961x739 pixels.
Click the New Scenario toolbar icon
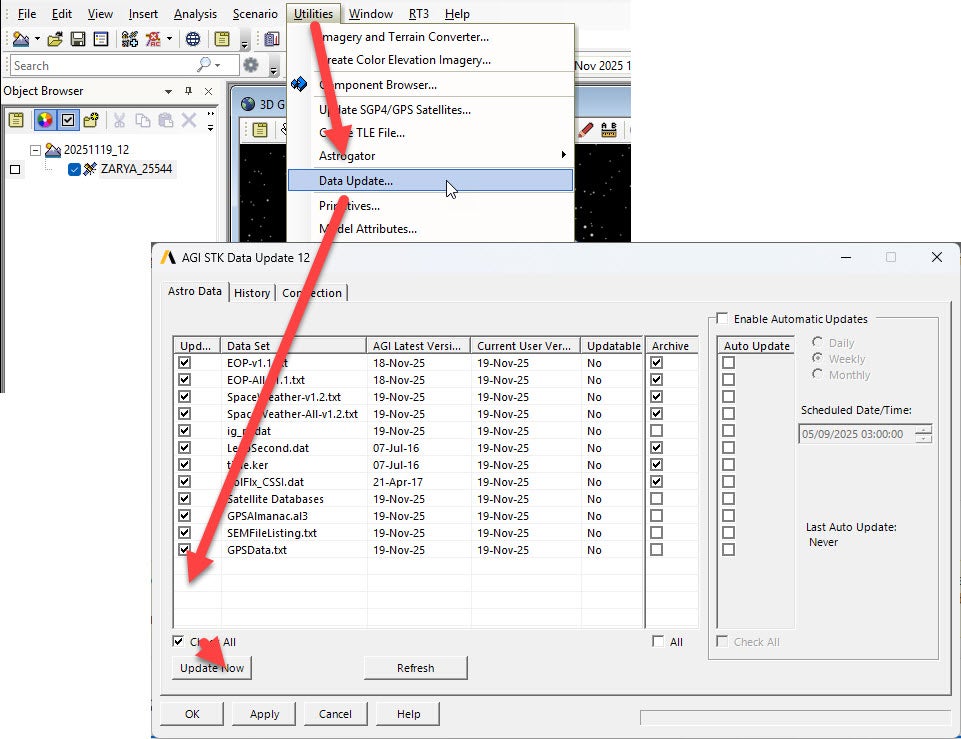pyautogui.click(x=20, y=39)
